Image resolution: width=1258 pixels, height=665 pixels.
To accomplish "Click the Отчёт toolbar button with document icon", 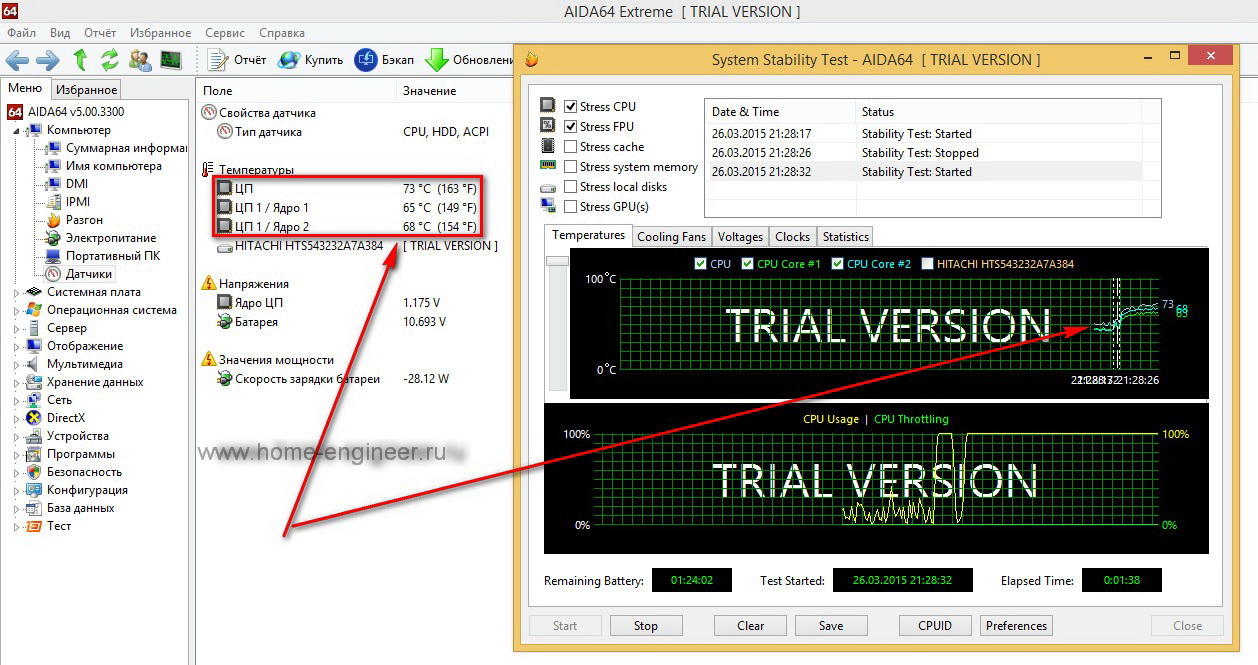I will [236, 59].
